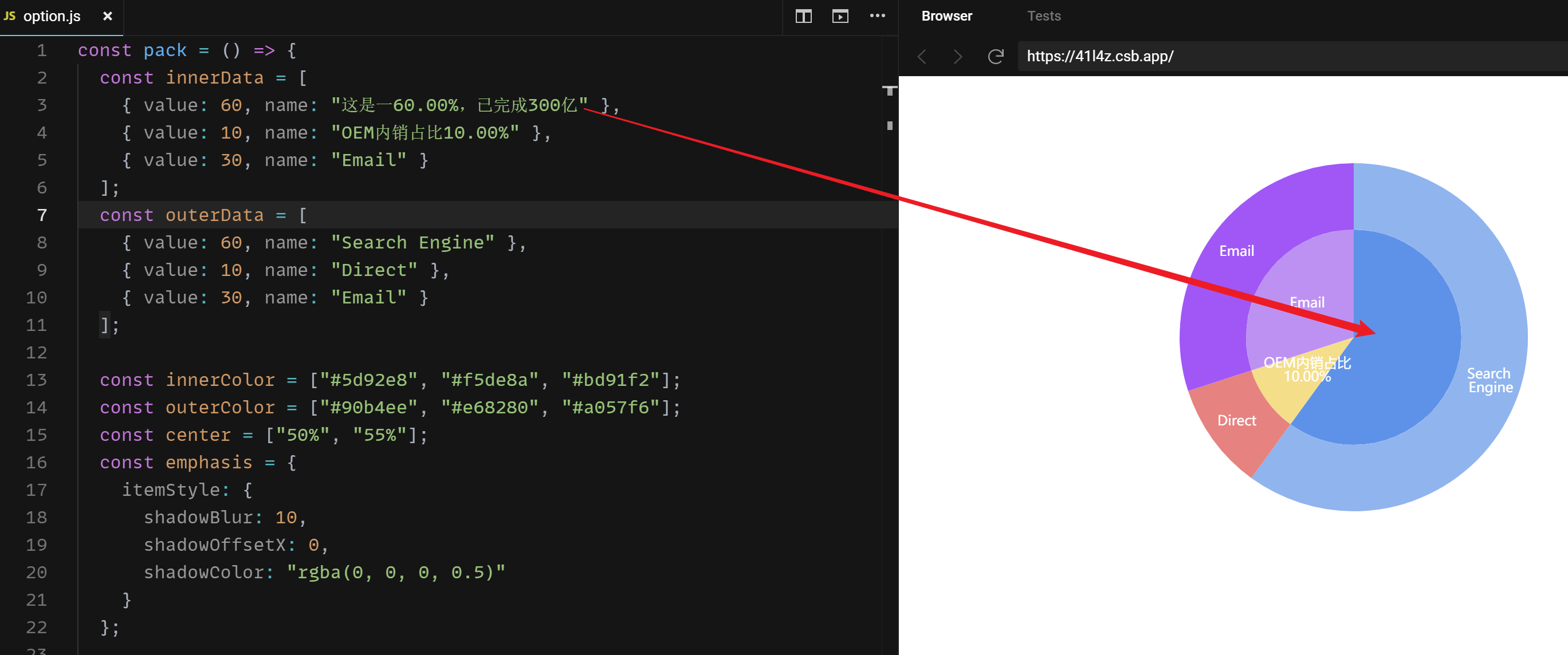Switch to the Tests tab
The height and width of the screenshot is (655, 1568).
click(1043, 17)
